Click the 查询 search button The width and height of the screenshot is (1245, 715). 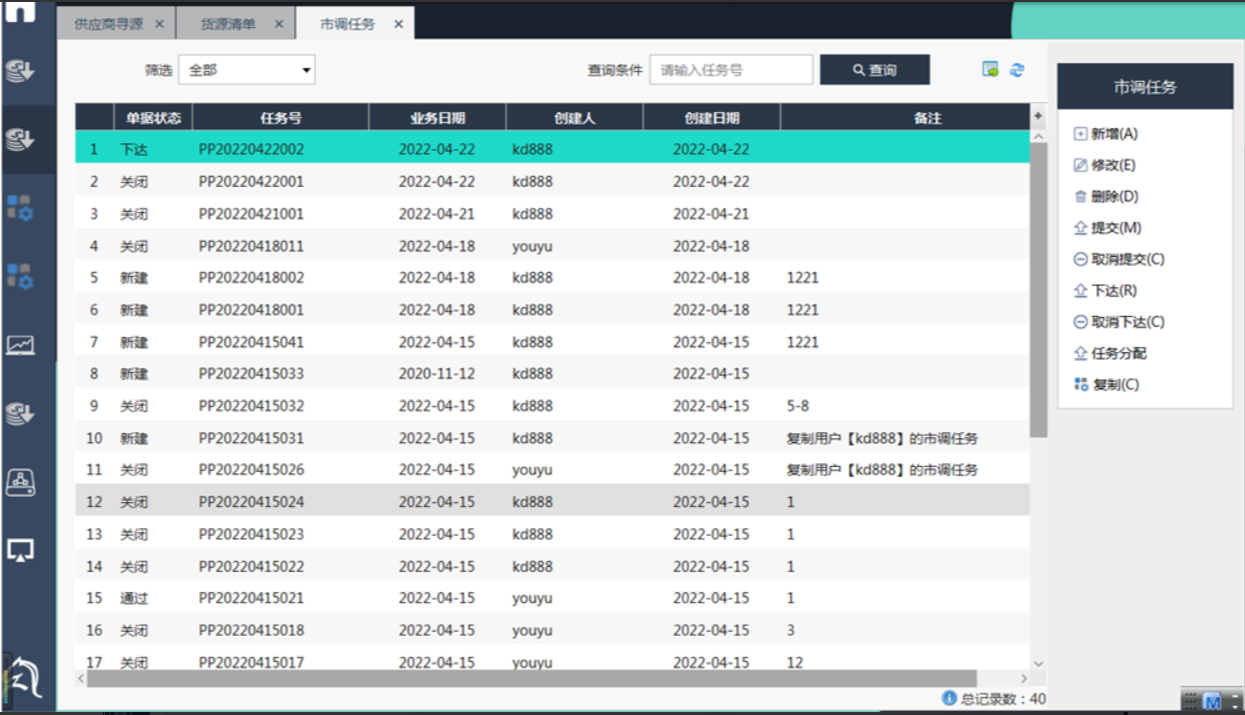(875, 70)
